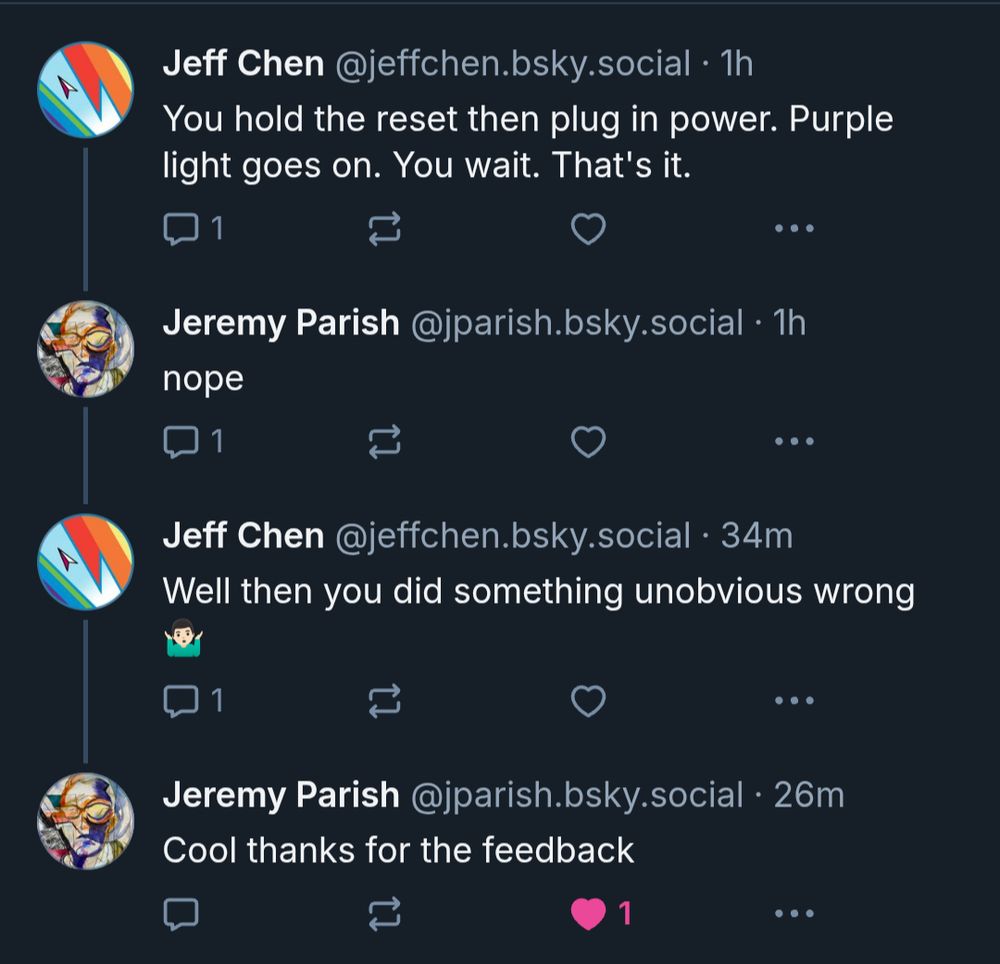1000x964 pixels.
Task: Like Jeff Chen's 'unobvious wrong' post
Action: [x=588, y=701]
